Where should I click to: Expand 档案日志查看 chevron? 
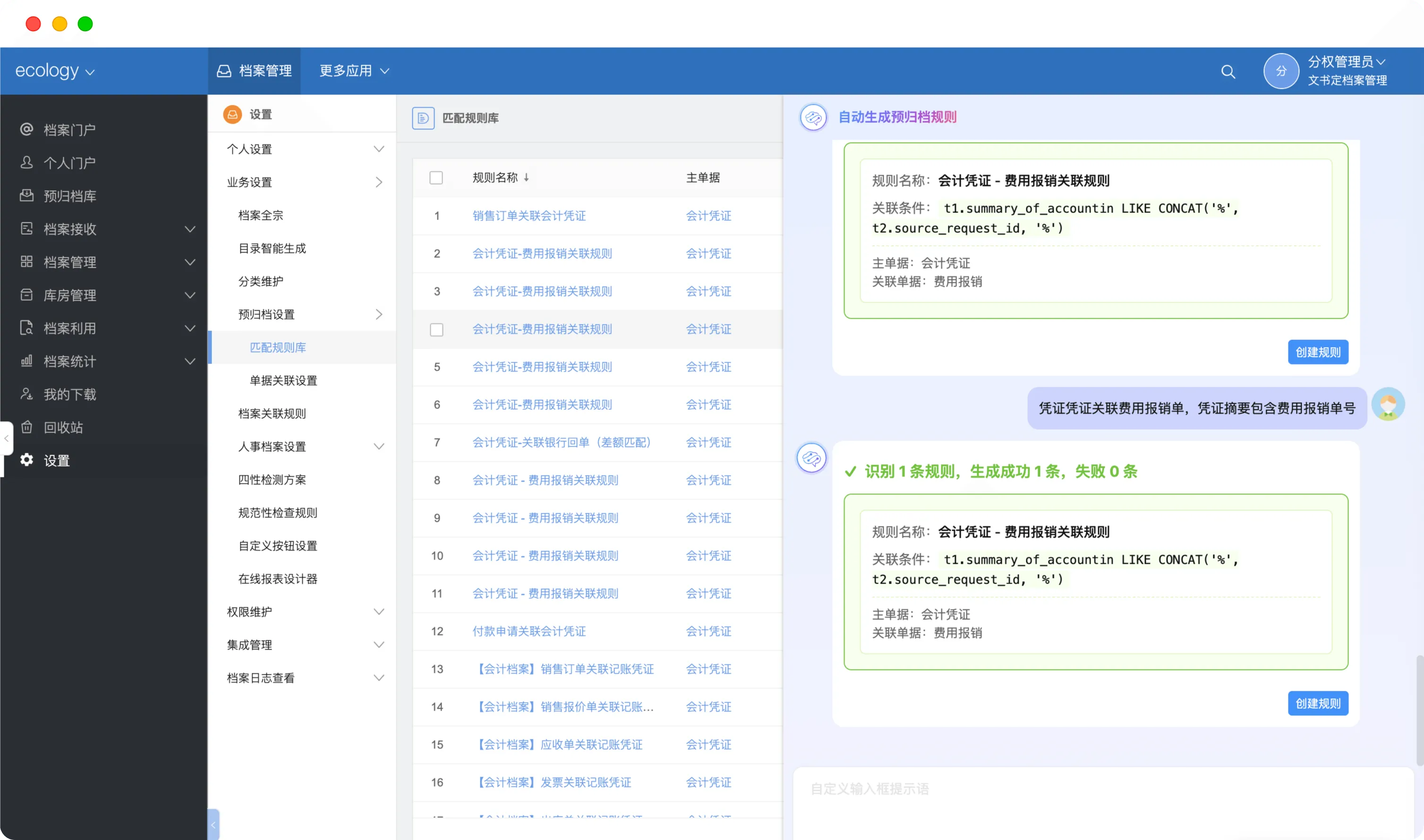coord(379,678)
